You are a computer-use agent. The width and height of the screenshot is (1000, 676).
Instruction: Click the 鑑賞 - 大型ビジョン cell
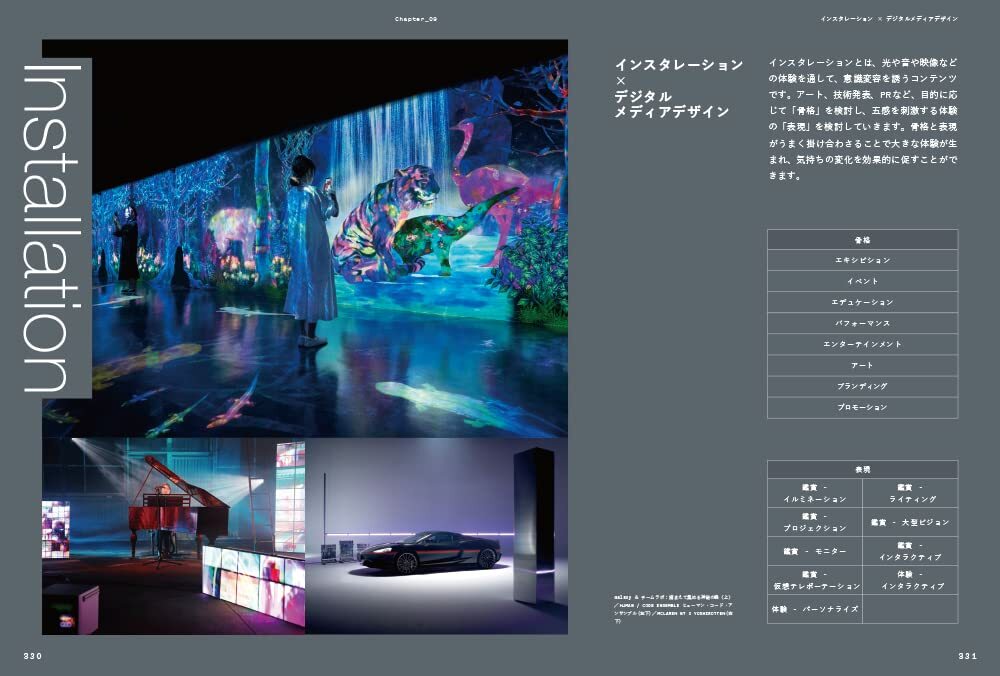(x=910, y=522)
